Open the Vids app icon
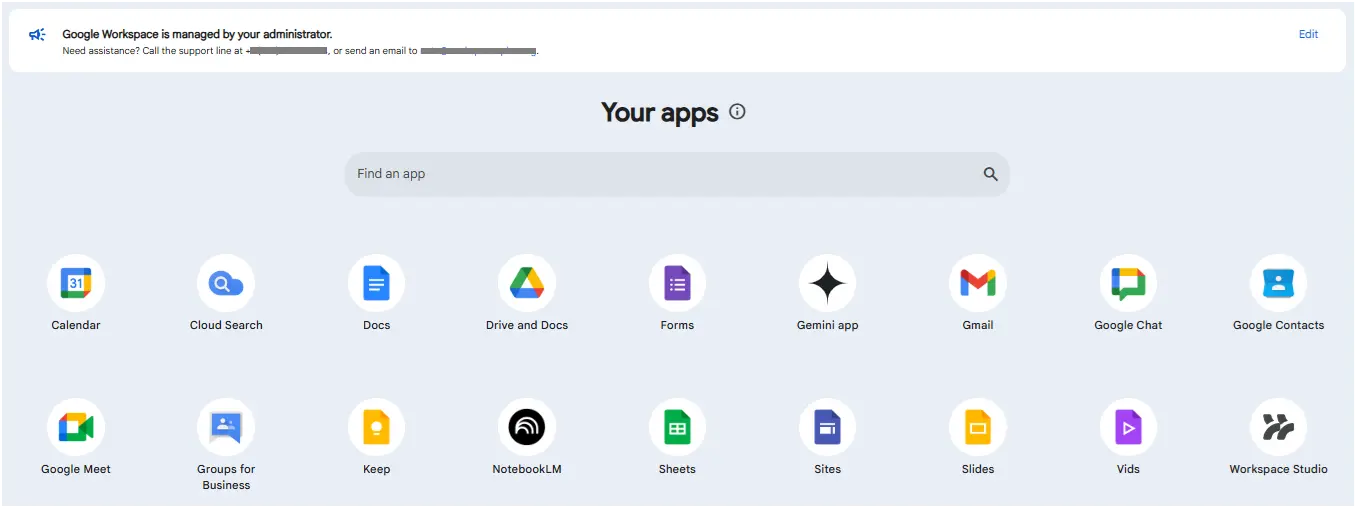 (x=1128, y=427)
